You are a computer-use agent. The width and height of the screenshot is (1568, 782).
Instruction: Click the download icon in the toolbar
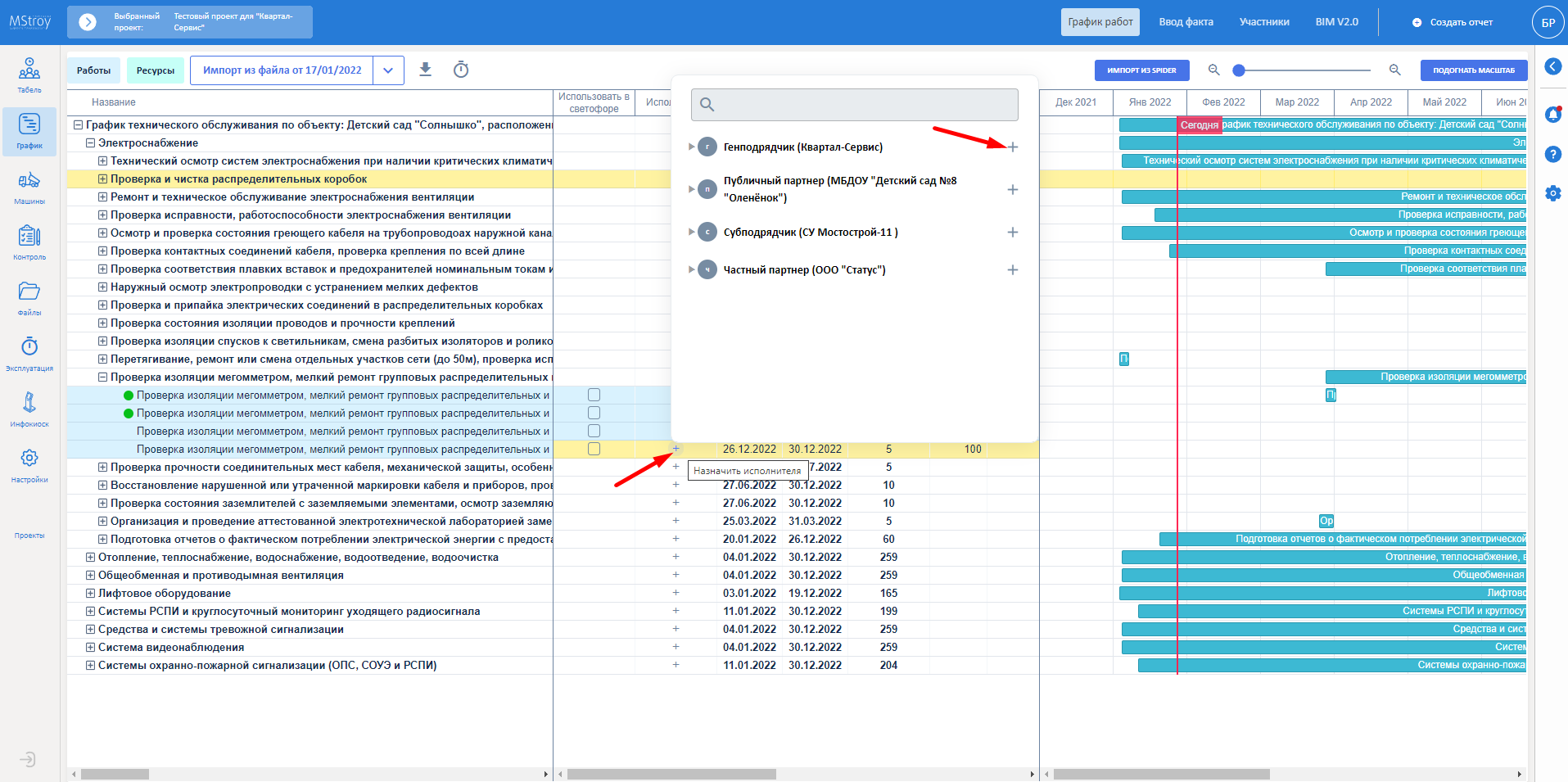point(425,70)
